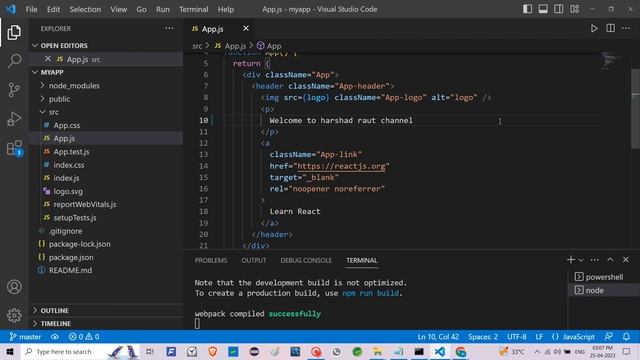Click the code minimap

point(610,61)
